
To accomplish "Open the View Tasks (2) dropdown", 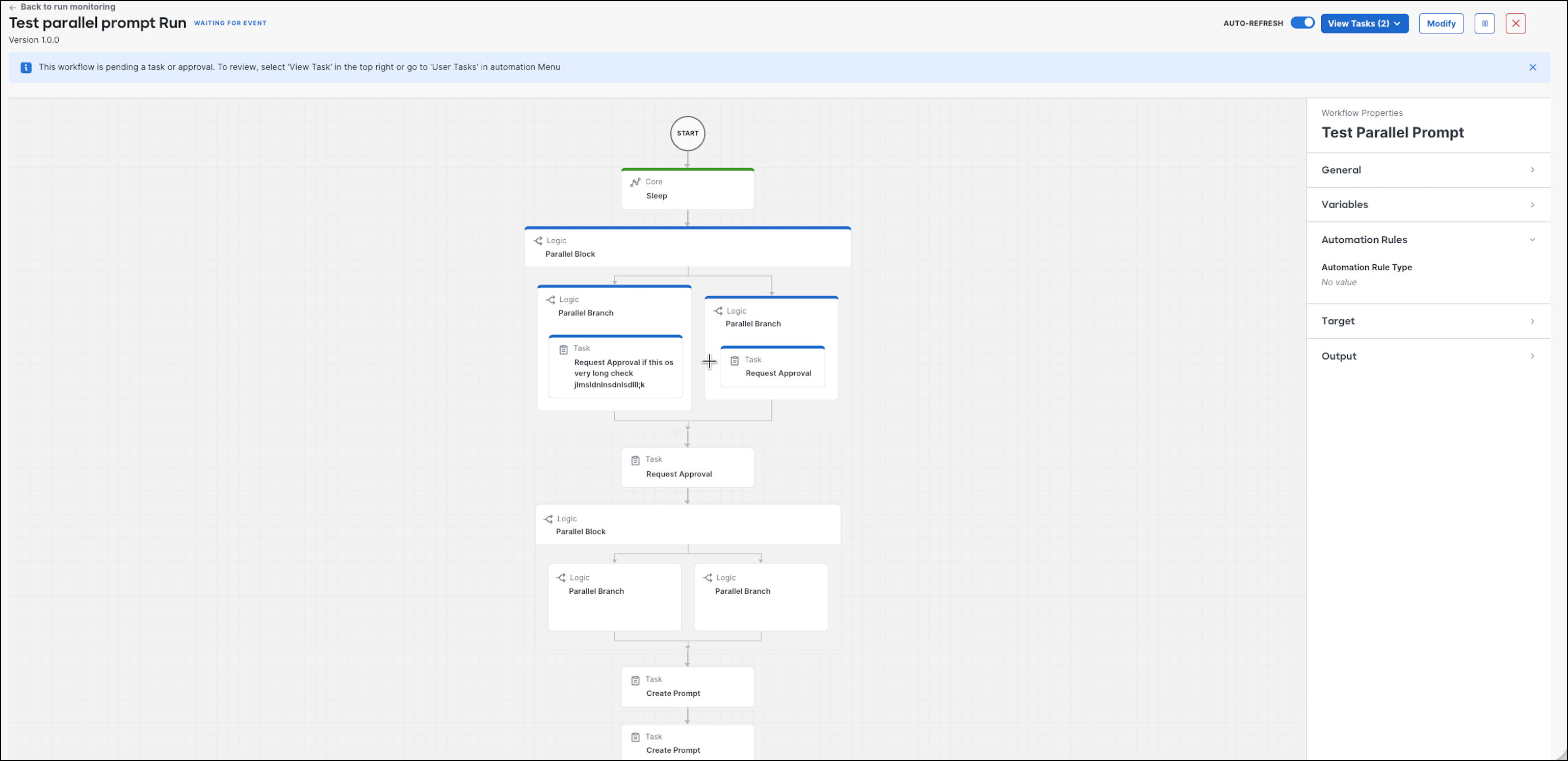I will [x=1364, y=23].
